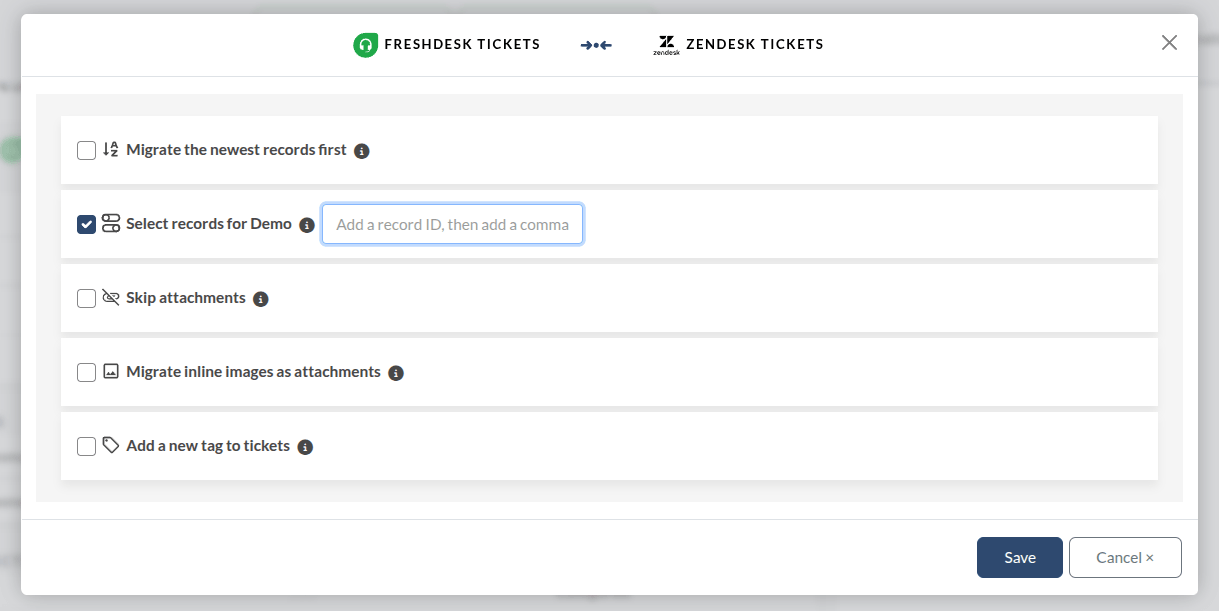Uncheck Select records for Demo checkbox

87,224
